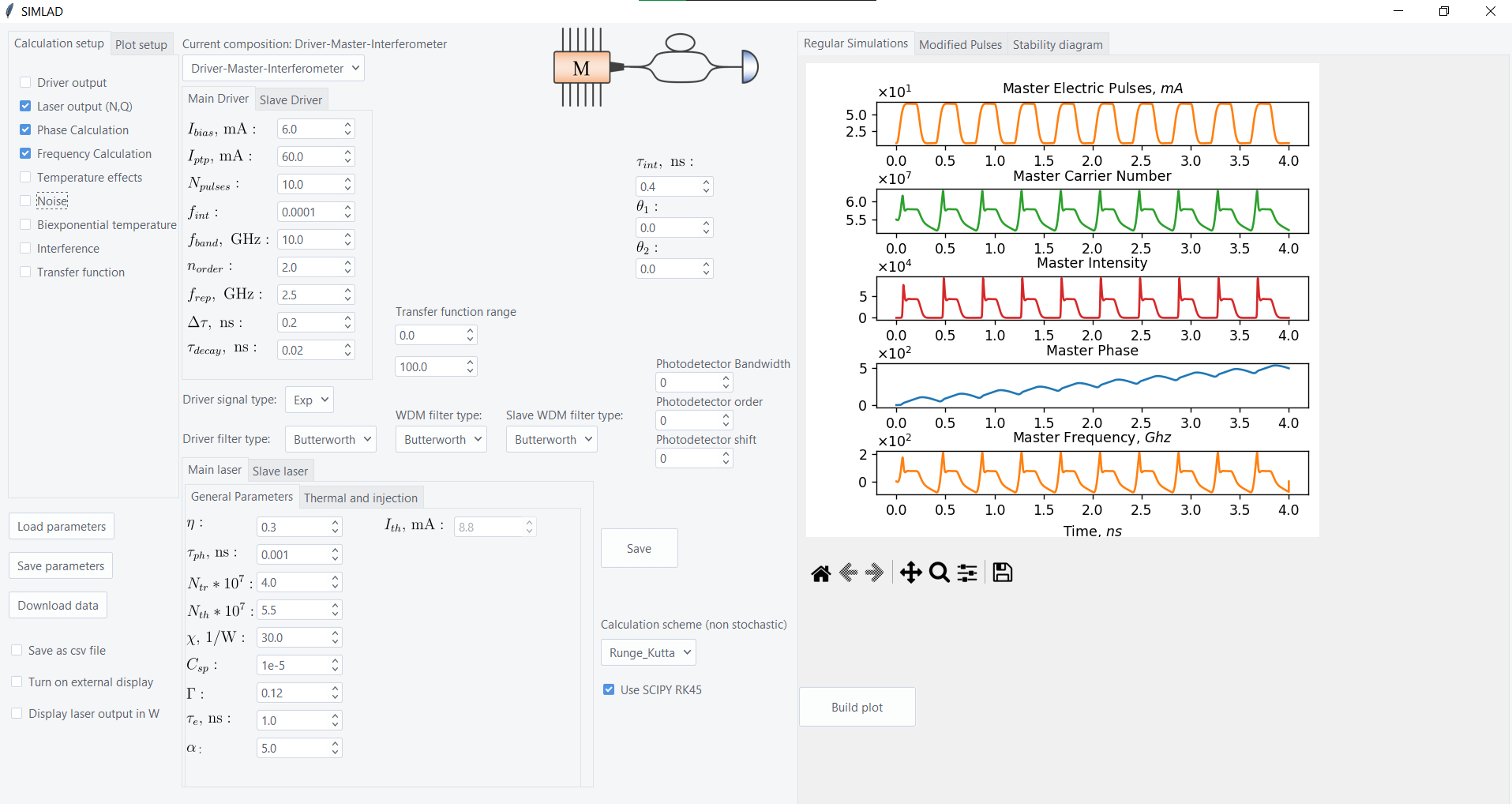Viewport: 1512px width, 804px height.
Task: Enable the Driver output checkbox
Action: pos(26,83)
